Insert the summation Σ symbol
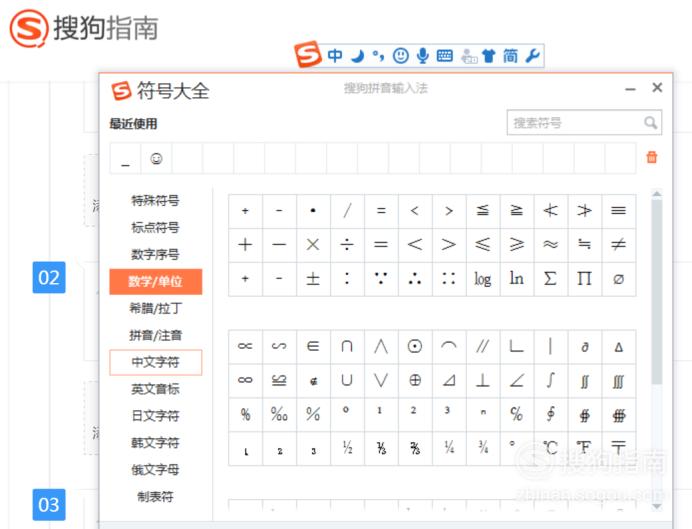 coord(550,278)
